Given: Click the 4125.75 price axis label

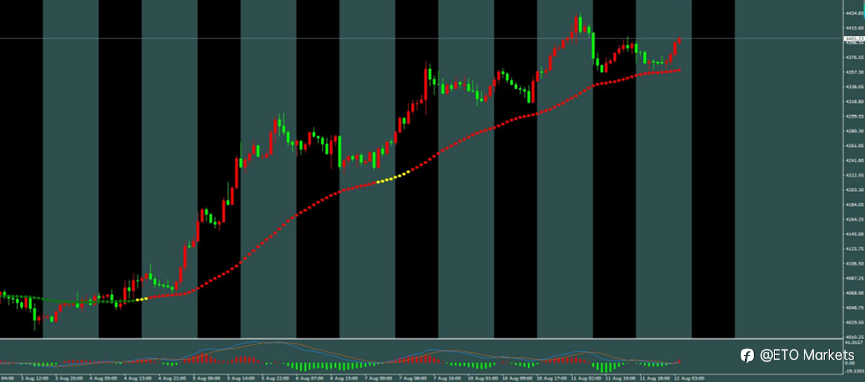Looking at the screenshot, I should [x=855, y=249].
